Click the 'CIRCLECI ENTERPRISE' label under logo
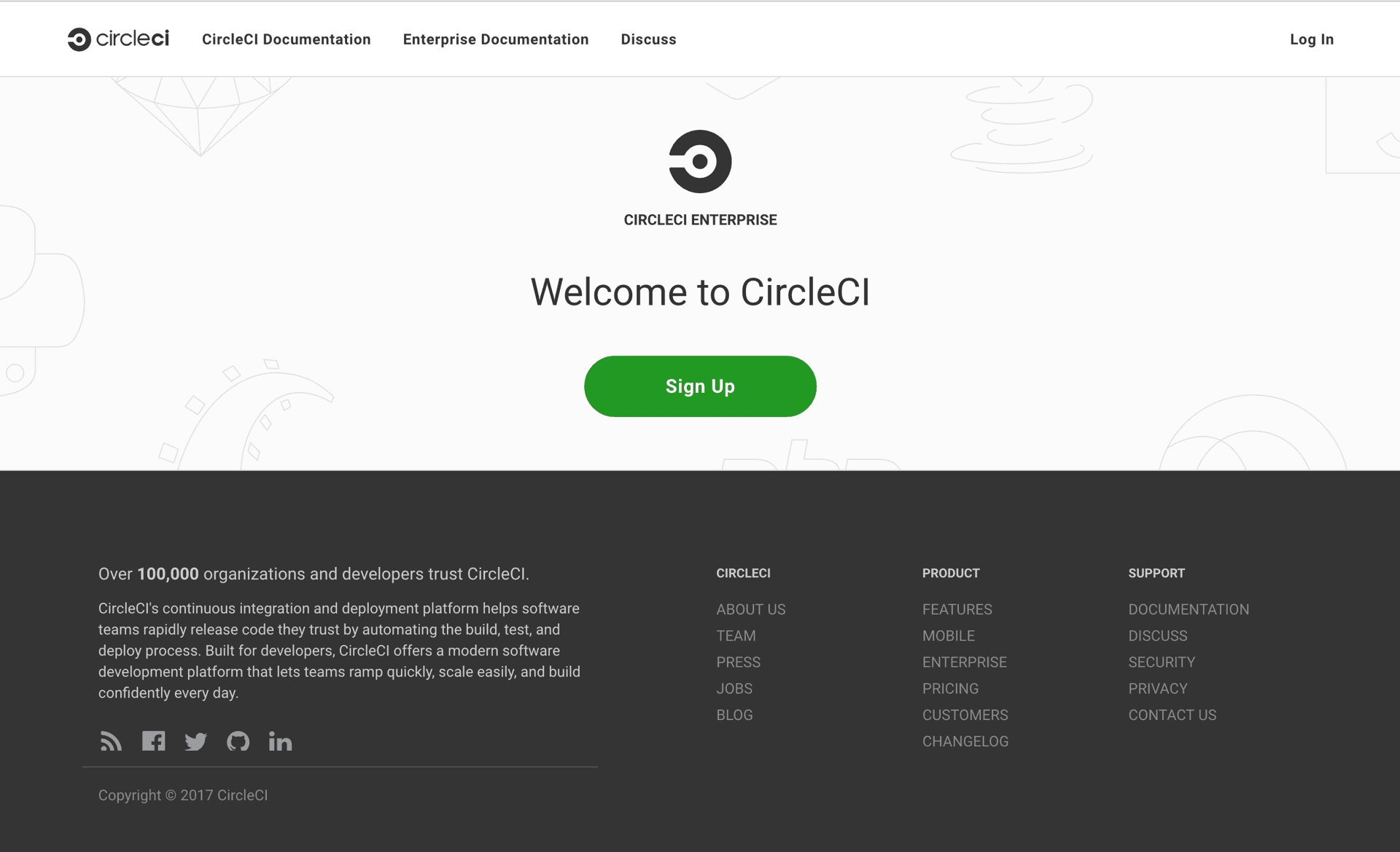This screenshot has height=852, width=1400. tap(700, 220)
